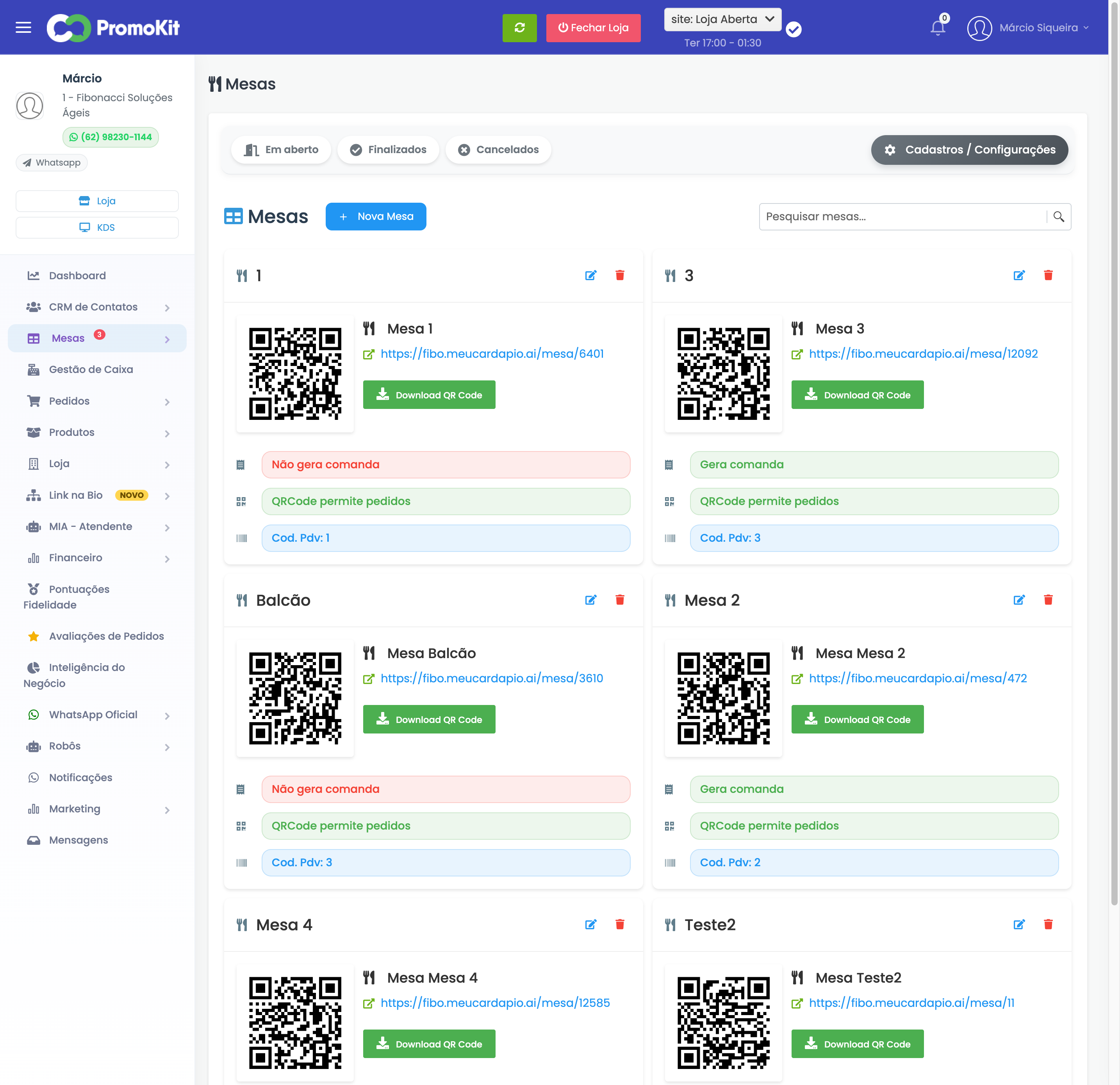
Task: Open the hamburger menu in the header
Action: 23,27
